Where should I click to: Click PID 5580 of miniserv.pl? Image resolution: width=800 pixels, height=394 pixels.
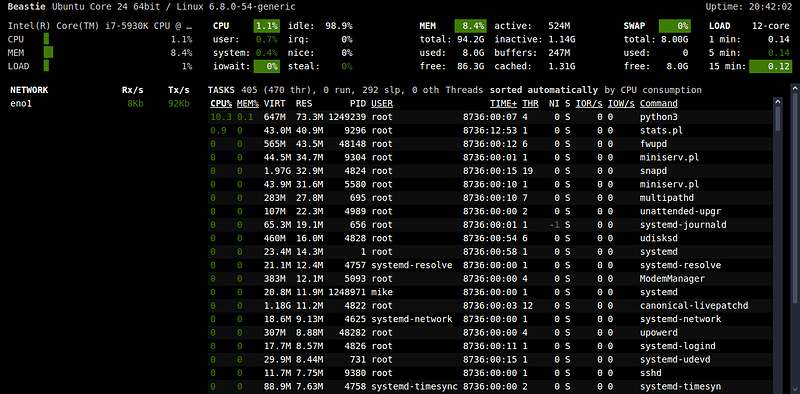355,184
